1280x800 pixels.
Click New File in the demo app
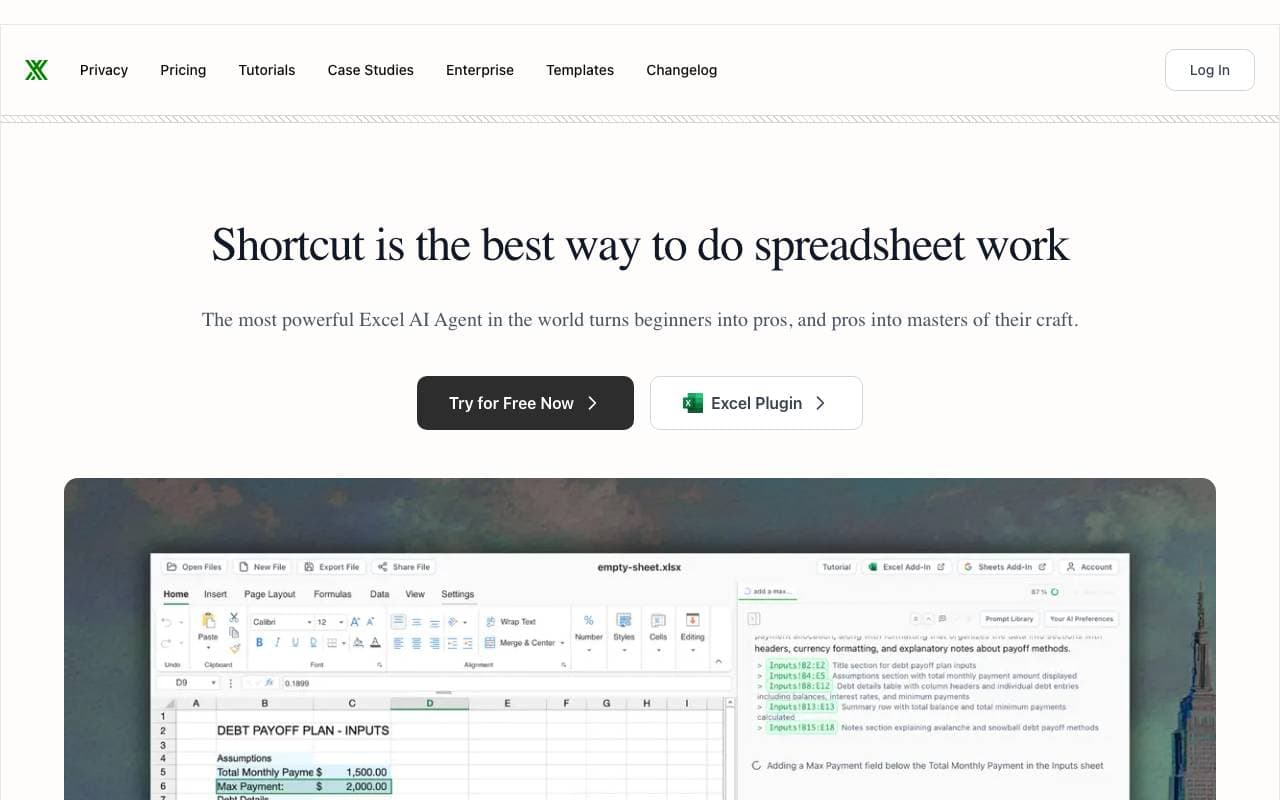(262, 567)
